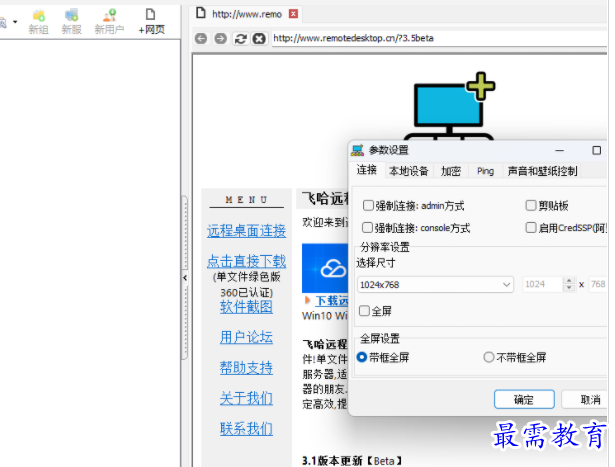Switch to the Ping tab

tap(485, 171)
